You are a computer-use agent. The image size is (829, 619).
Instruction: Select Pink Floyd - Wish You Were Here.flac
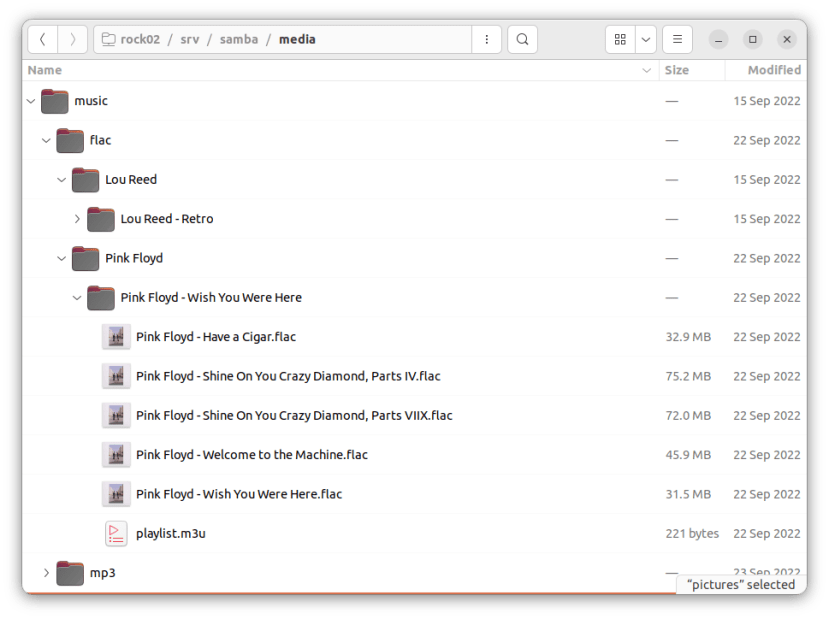click(239, 494)
